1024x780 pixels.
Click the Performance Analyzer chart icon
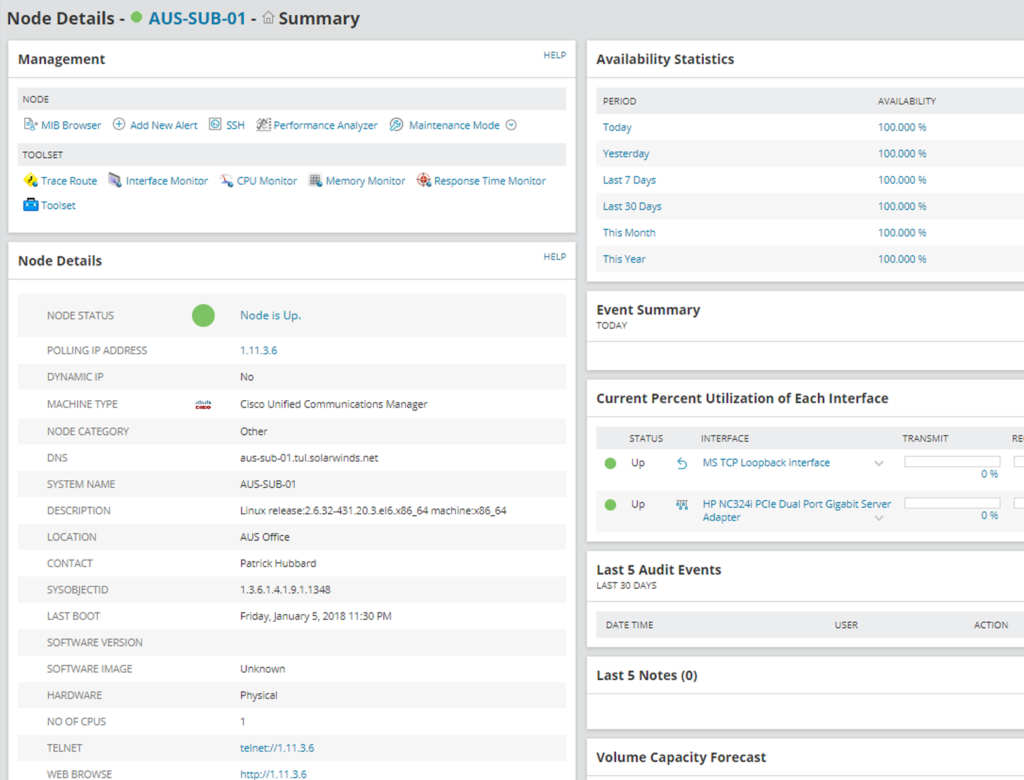[x=263, y=124]
